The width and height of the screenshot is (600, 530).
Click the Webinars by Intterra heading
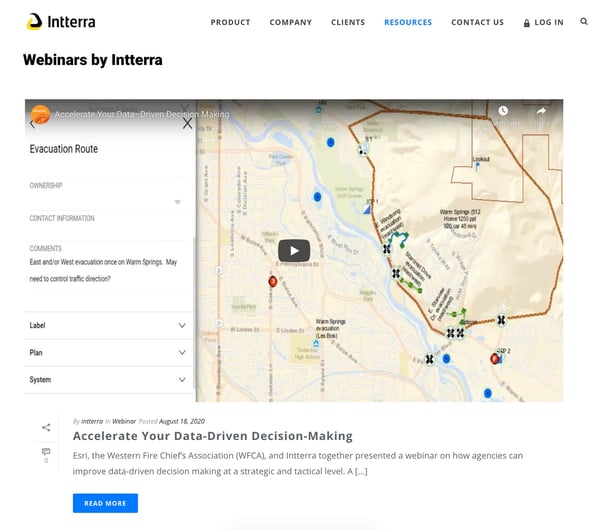click(93, 60)
